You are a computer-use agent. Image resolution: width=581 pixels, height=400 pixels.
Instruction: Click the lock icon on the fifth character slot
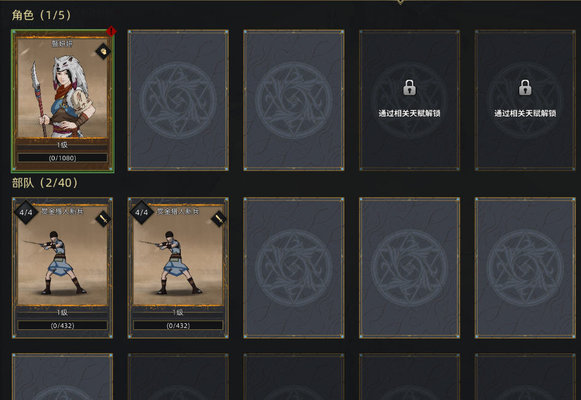click(x=525, y=87)
